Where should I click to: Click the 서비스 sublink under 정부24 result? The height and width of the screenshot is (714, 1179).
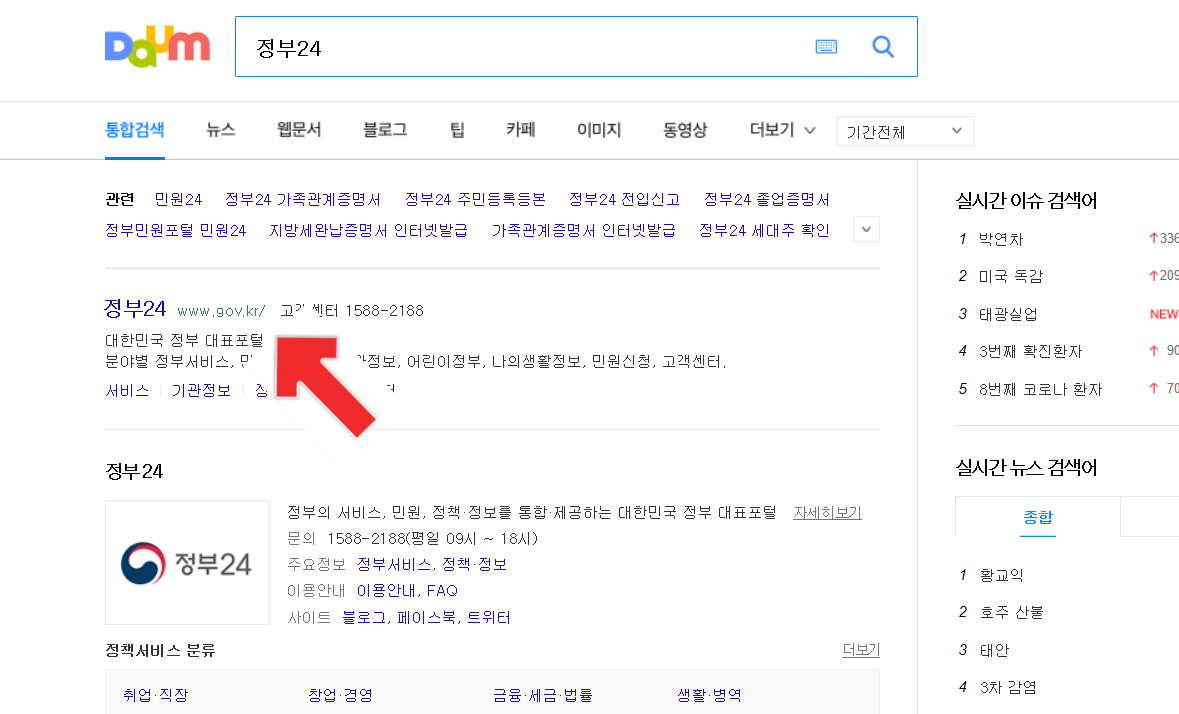click(x=127, y=390)
